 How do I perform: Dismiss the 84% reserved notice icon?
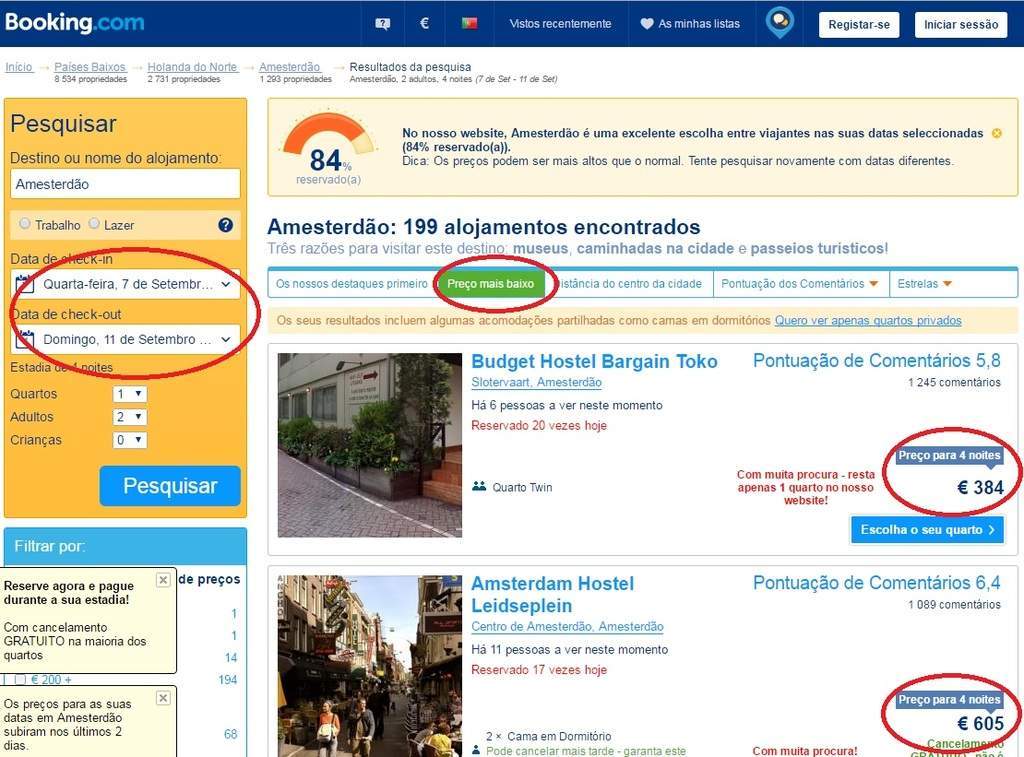click(997, 133)
